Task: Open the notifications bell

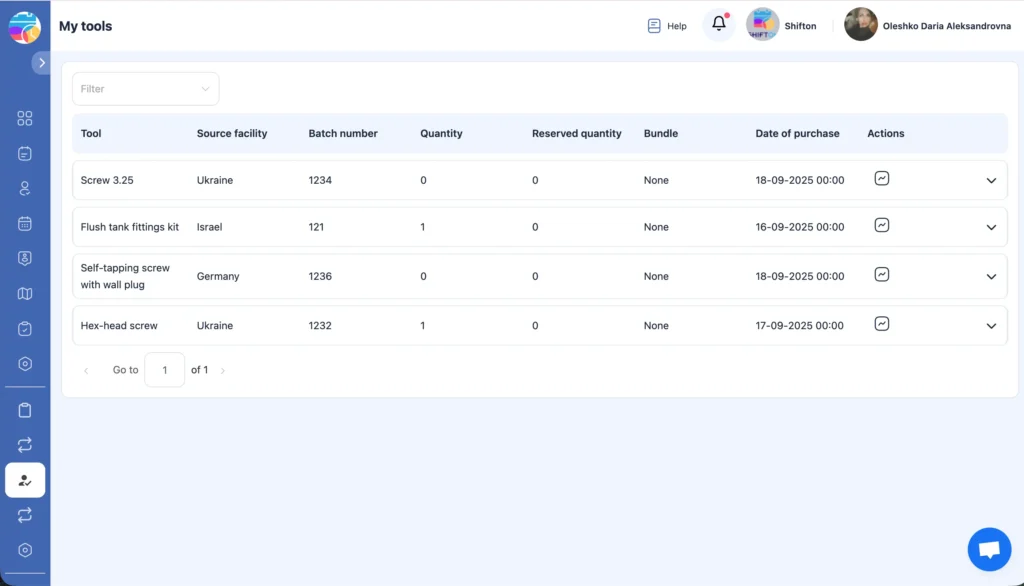Action: (x=718, y=24)
